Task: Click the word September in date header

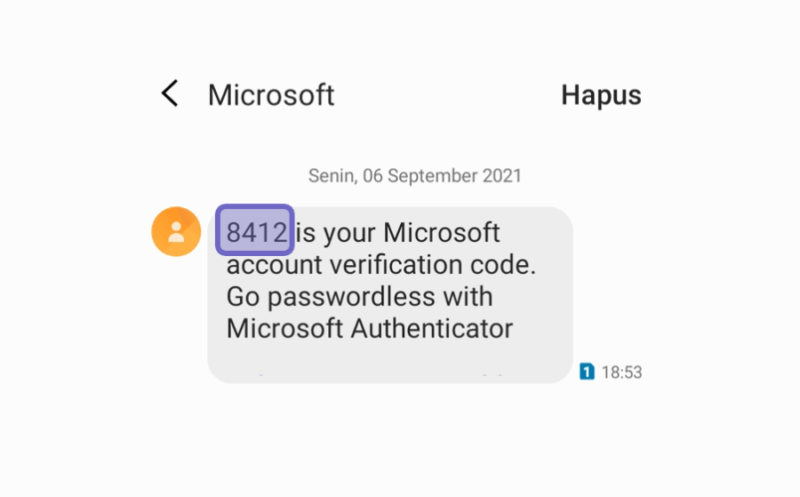Action: (x=433, y=176)
